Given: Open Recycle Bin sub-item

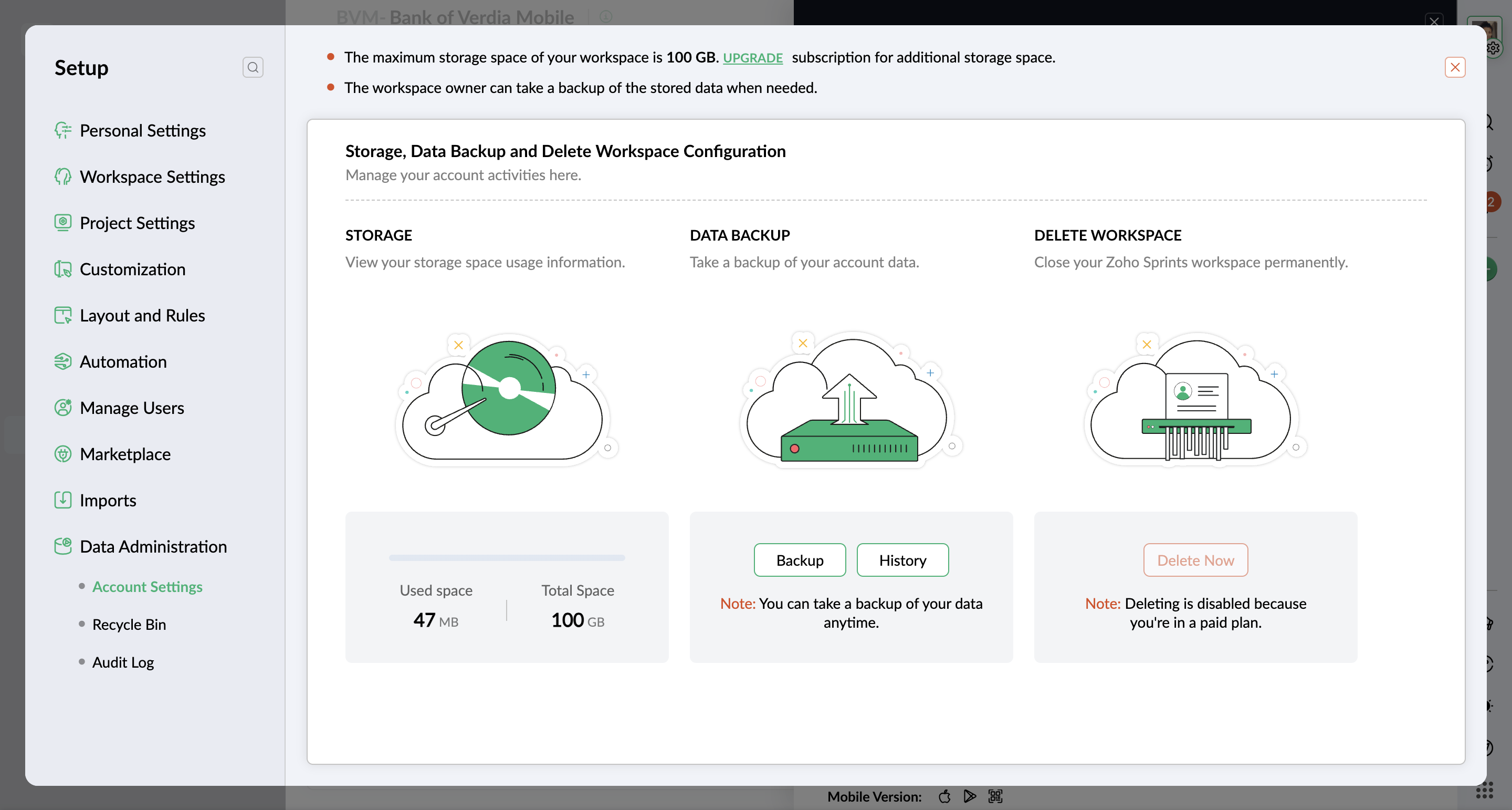Looking at the screenshot, I should [x=129, y=624].
